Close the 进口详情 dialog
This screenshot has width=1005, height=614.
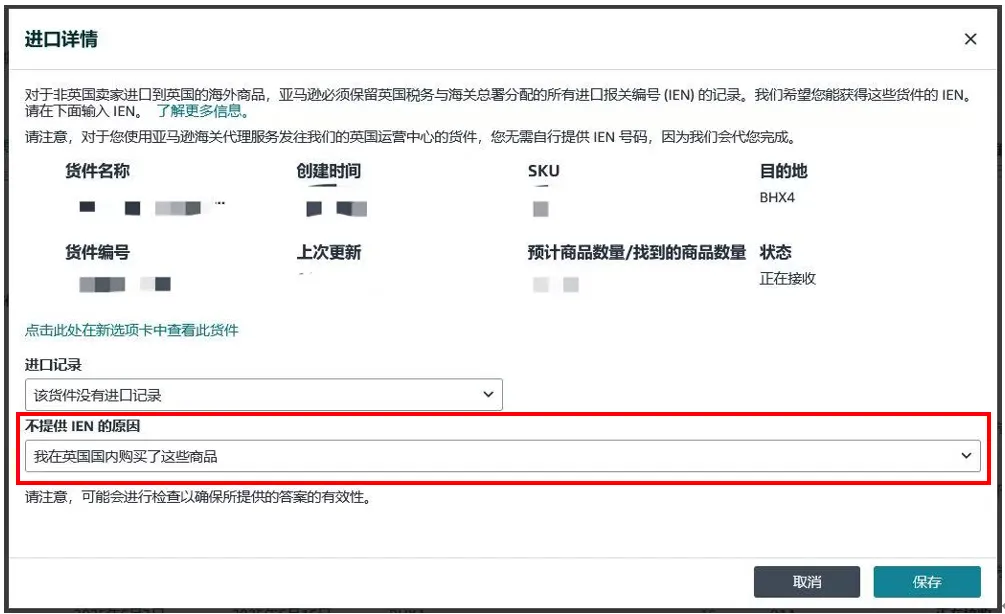click(969, 38)
